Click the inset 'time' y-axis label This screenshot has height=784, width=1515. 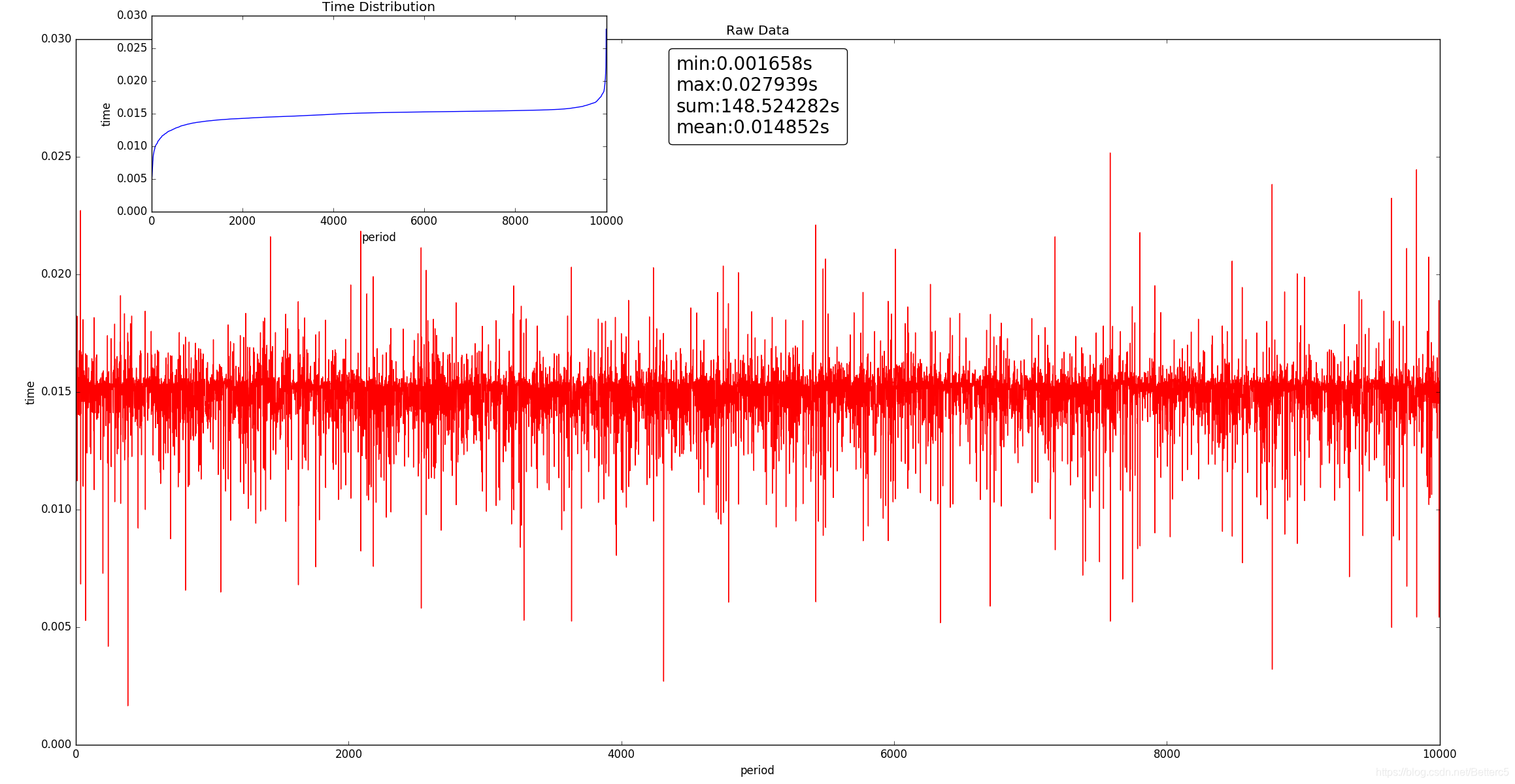click(x=106, y=114)
